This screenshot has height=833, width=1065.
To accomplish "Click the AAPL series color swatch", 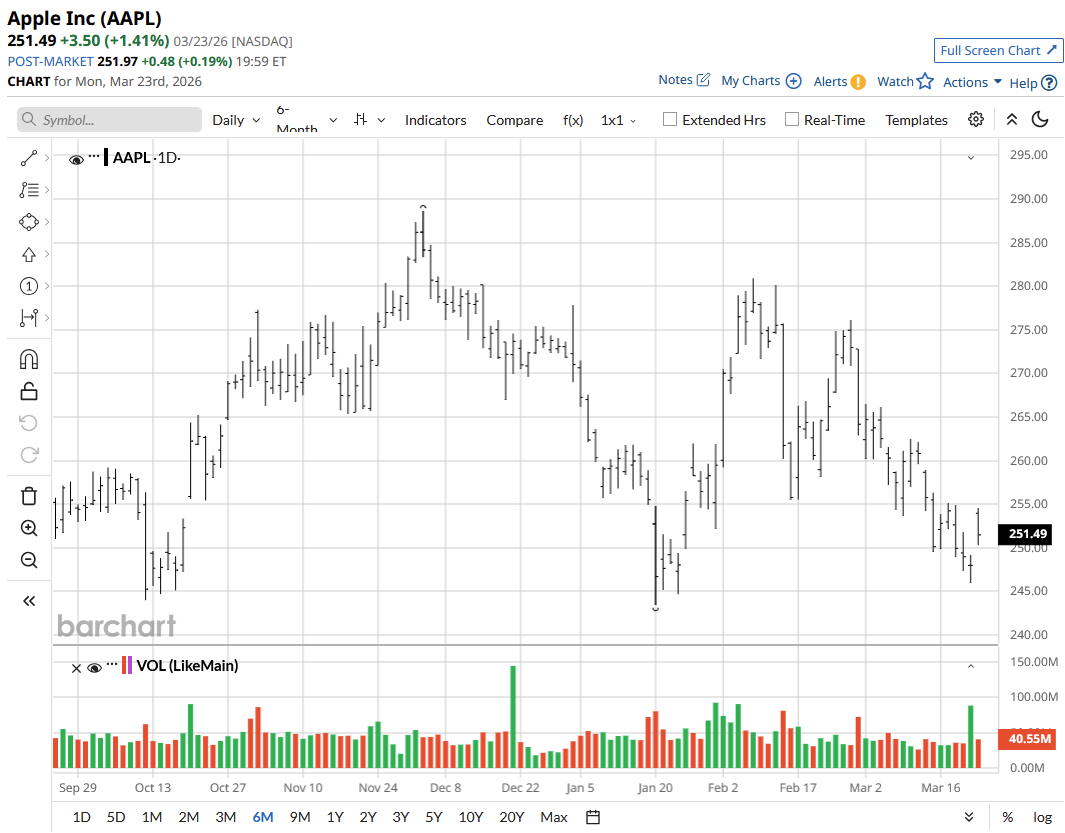I will tap(106, 158).
